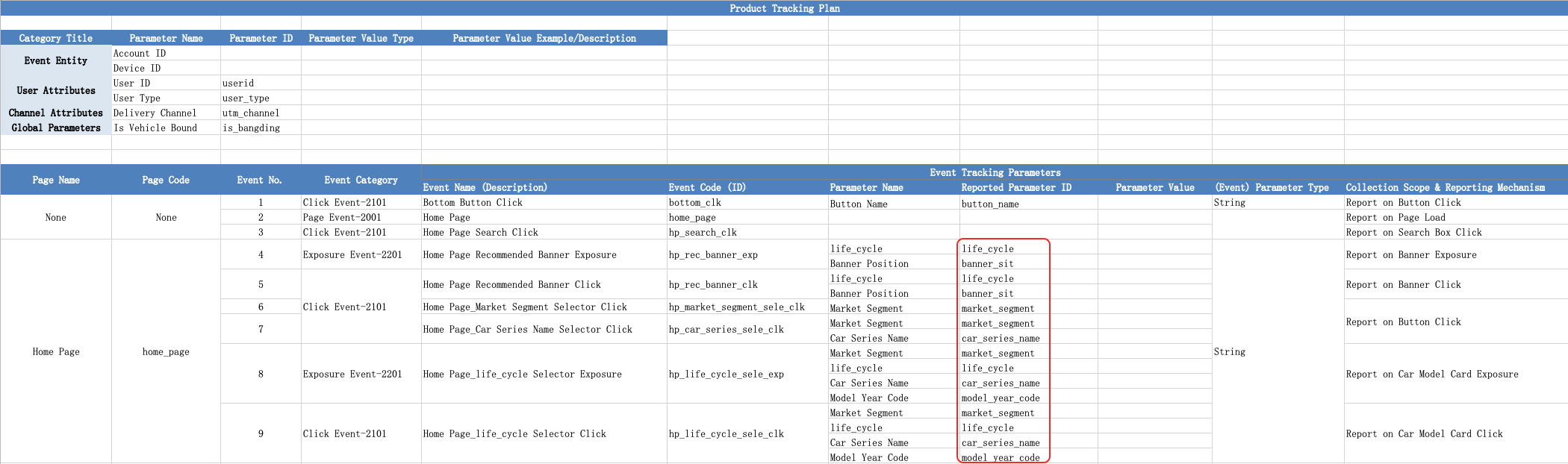The image size is (1568, 464).
Task: Select the 'Report on Banner Exposure' cell
Action: (1456, 254)
